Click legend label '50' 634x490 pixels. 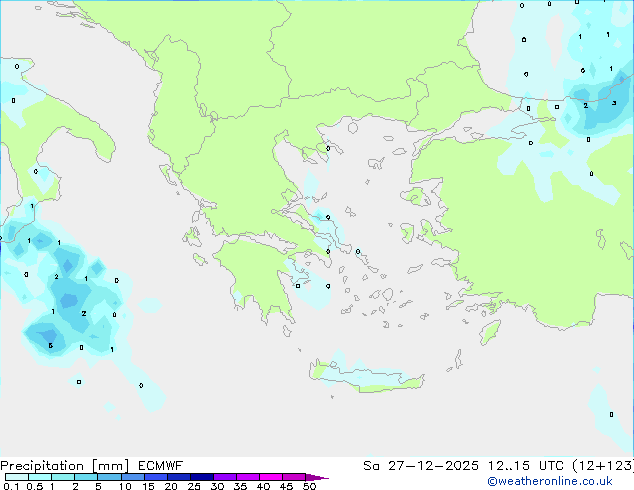(x=309, y=486)
